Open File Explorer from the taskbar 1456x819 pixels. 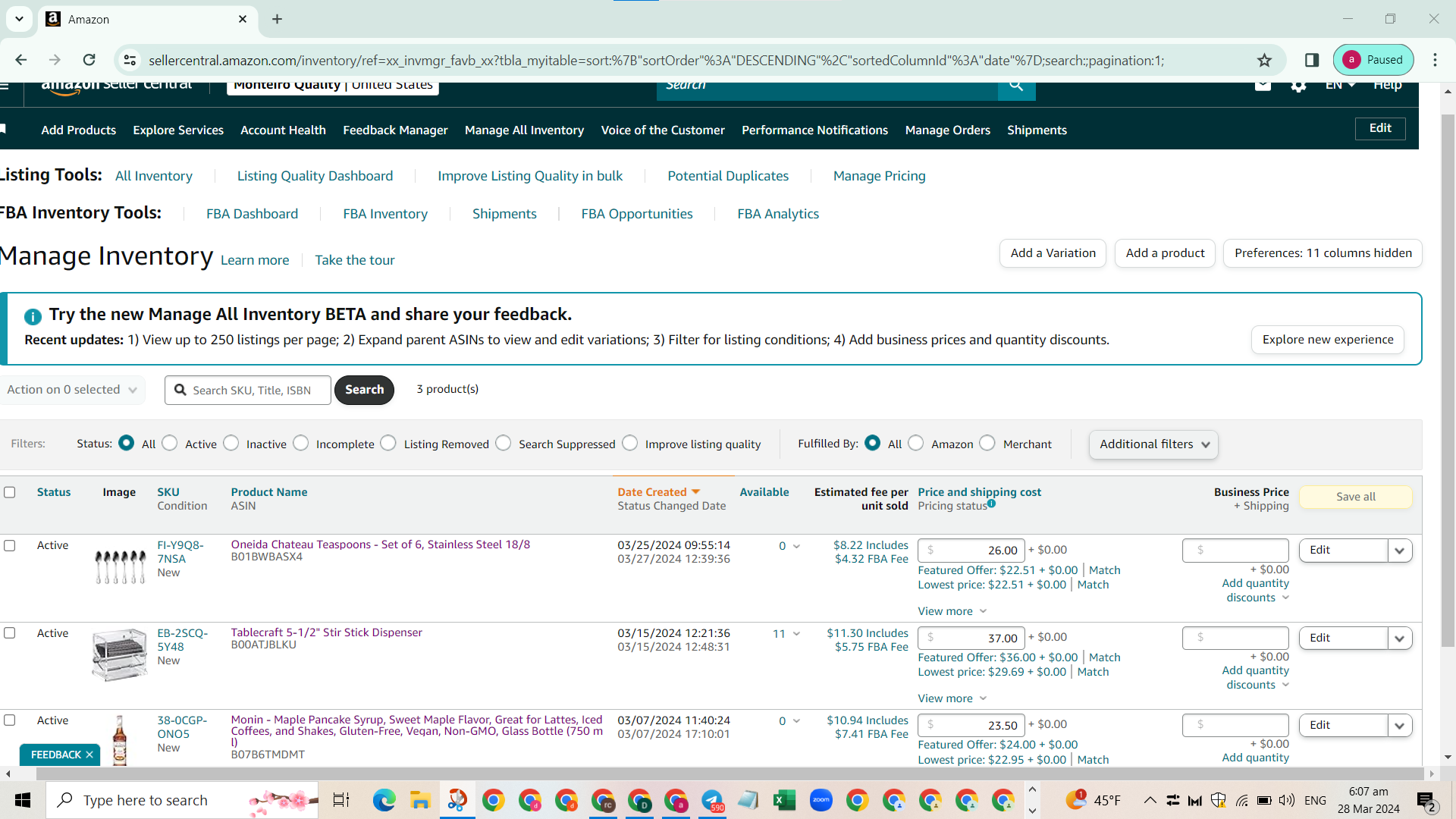point(420,800)
